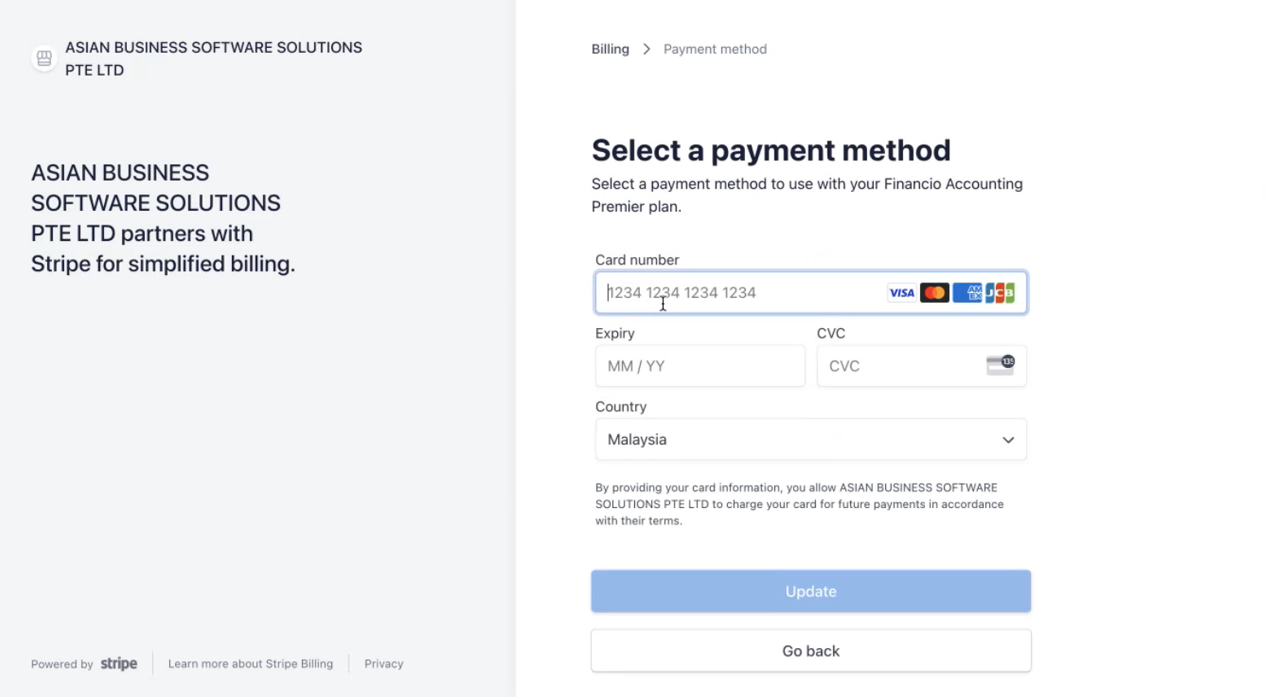Click the breadcrumb chevron after Billing
This screenshot has width=1288, height=697.
pos(647,49)
